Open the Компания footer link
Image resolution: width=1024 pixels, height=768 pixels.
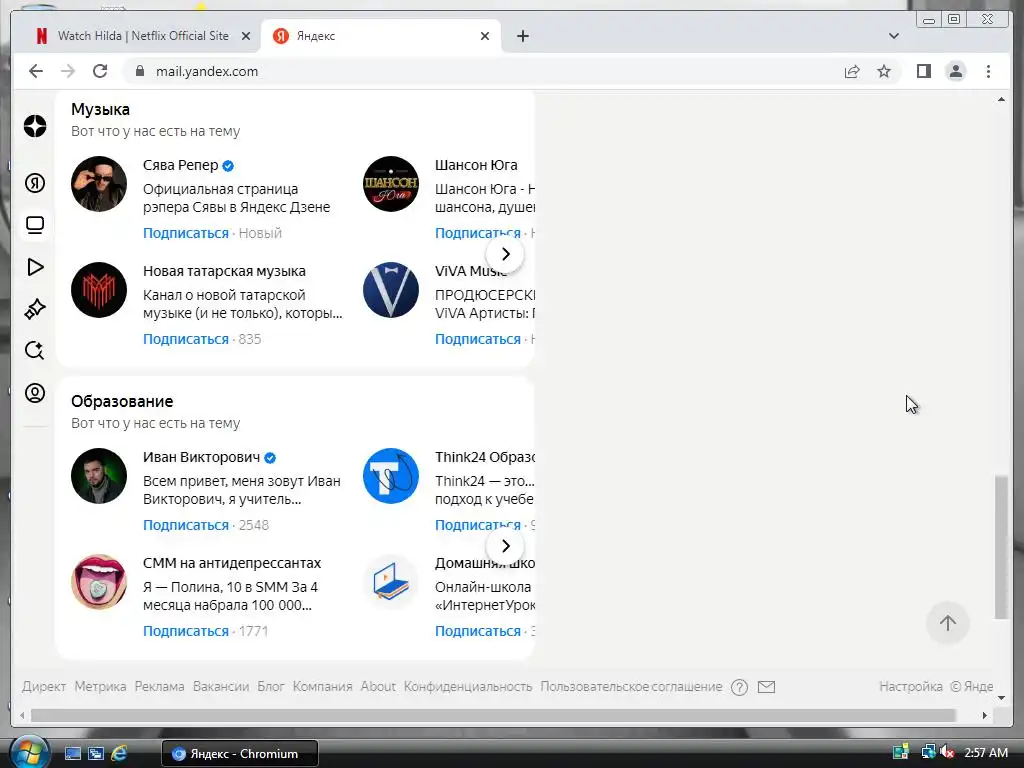pos(322,686)
